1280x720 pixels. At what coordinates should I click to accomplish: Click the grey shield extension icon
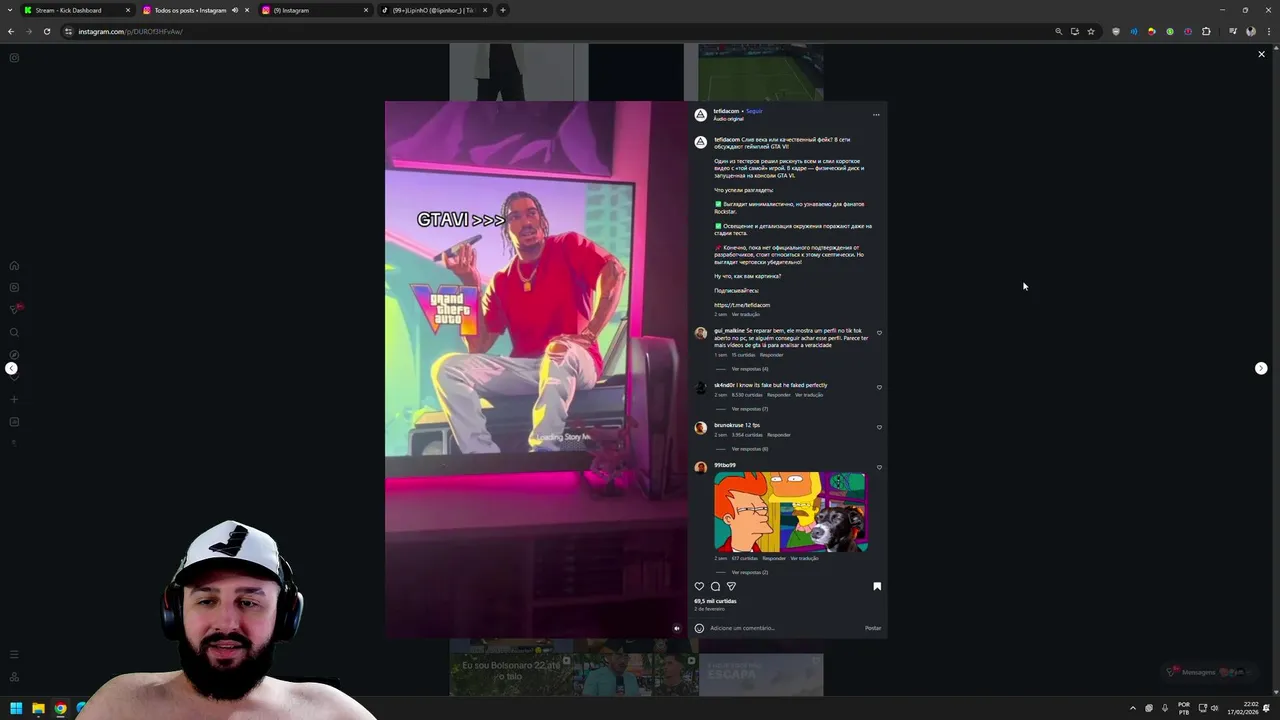[1116, 31]
